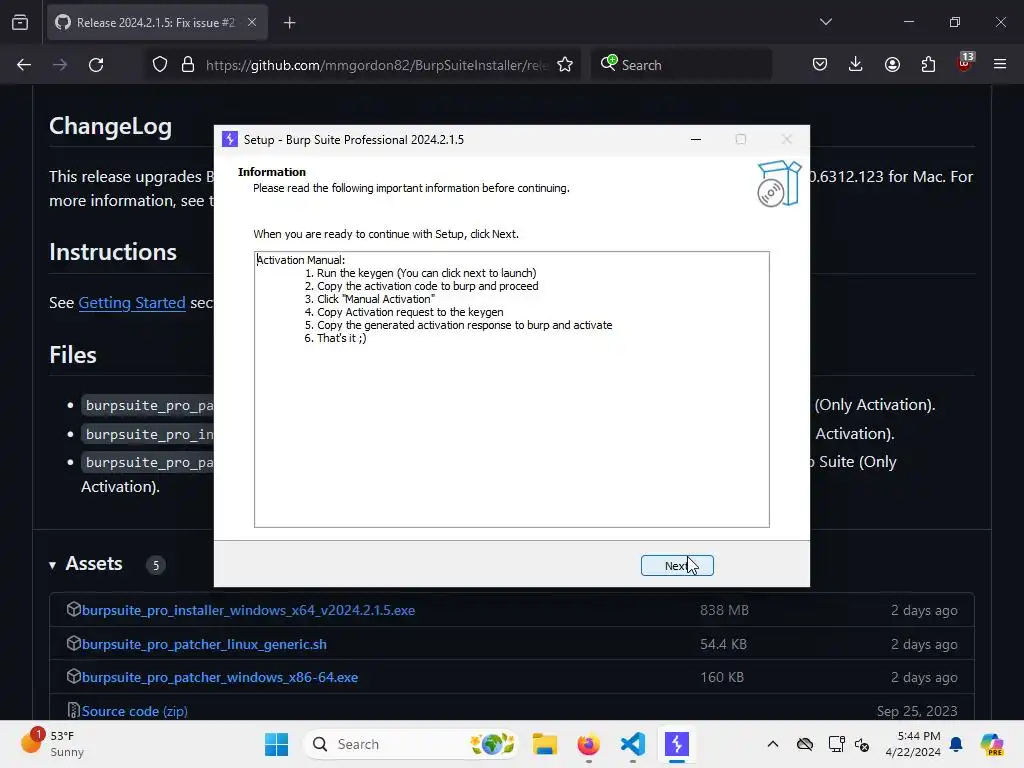Open the Getting Started link
The height and width of the screenshot is (768, 1024).
tap(132, 302)
